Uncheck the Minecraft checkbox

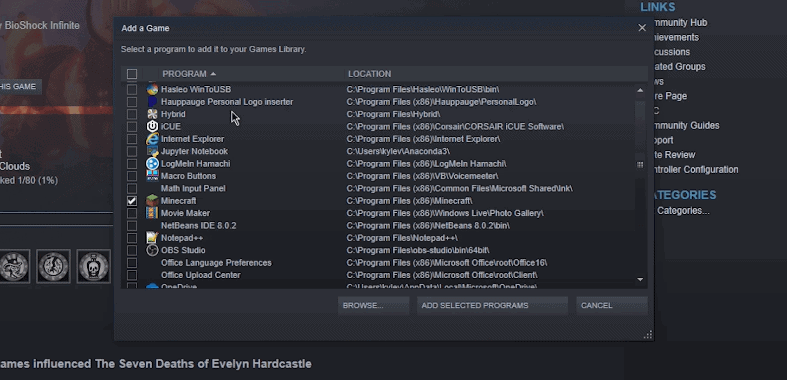tap(132, 201)
